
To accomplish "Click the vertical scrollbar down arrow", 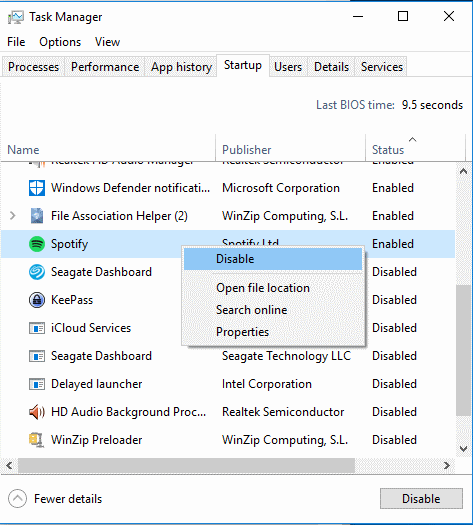I will pyautogui.click(x=463, y=449).
